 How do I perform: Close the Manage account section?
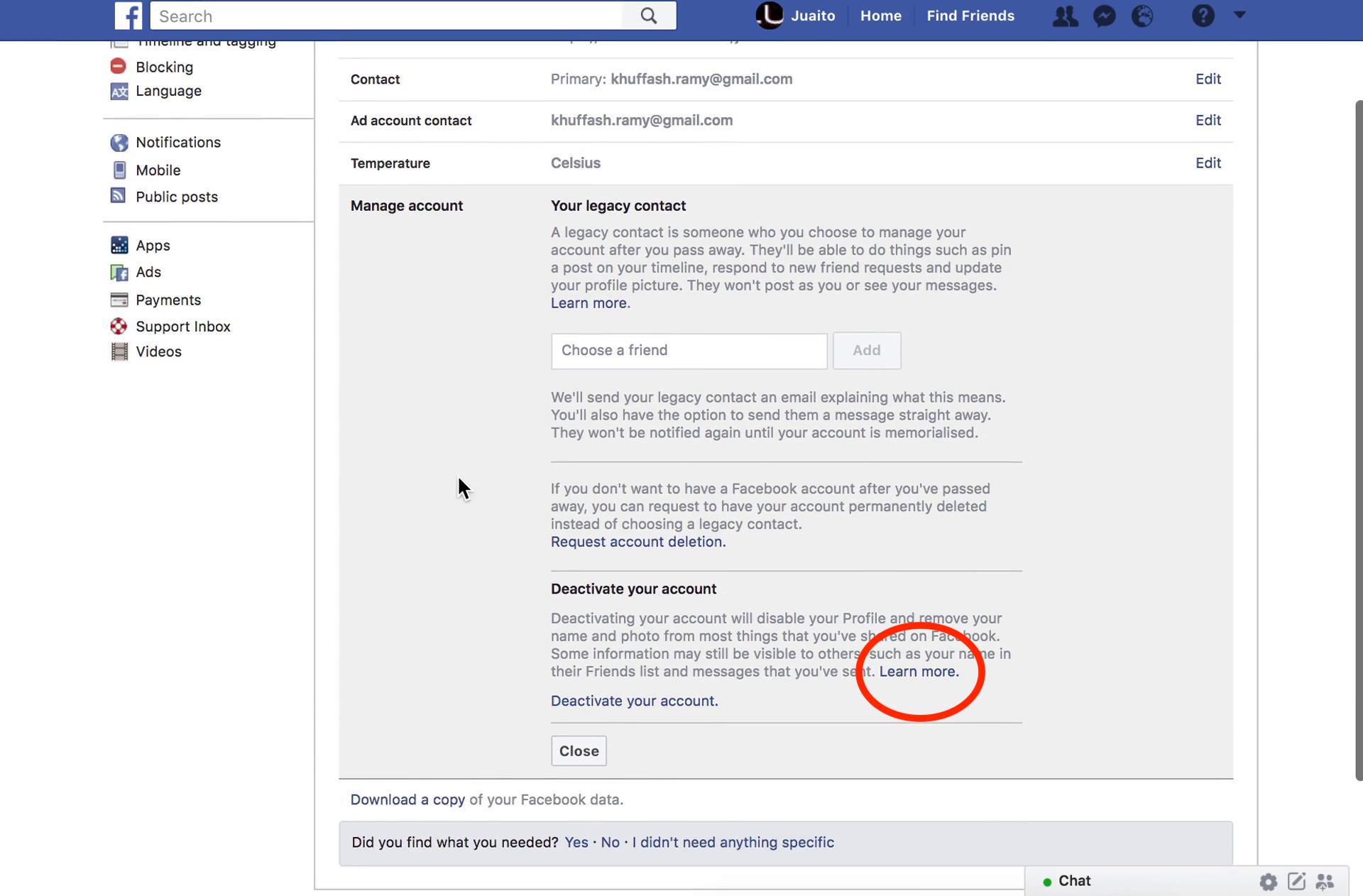click(x=579, y=751)
